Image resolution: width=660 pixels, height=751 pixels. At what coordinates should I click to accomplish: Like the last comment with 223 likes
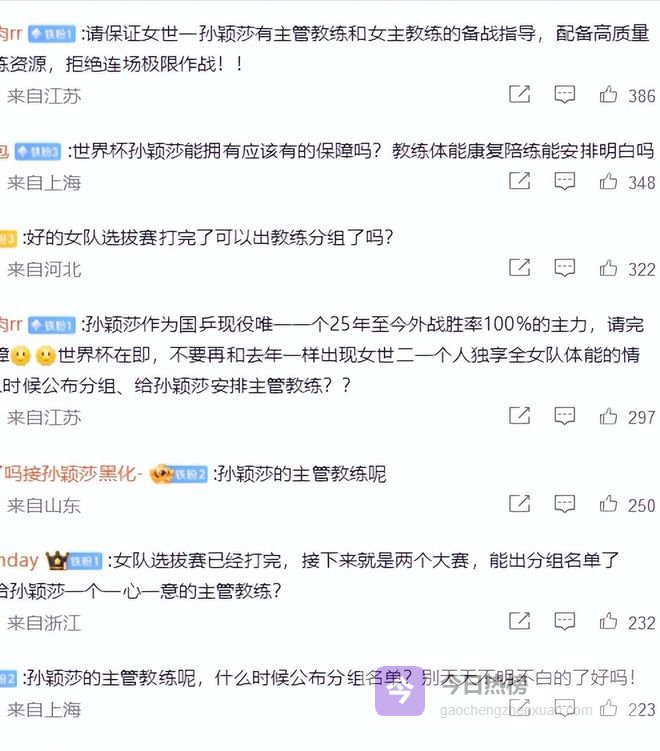[x=608, y=708]
